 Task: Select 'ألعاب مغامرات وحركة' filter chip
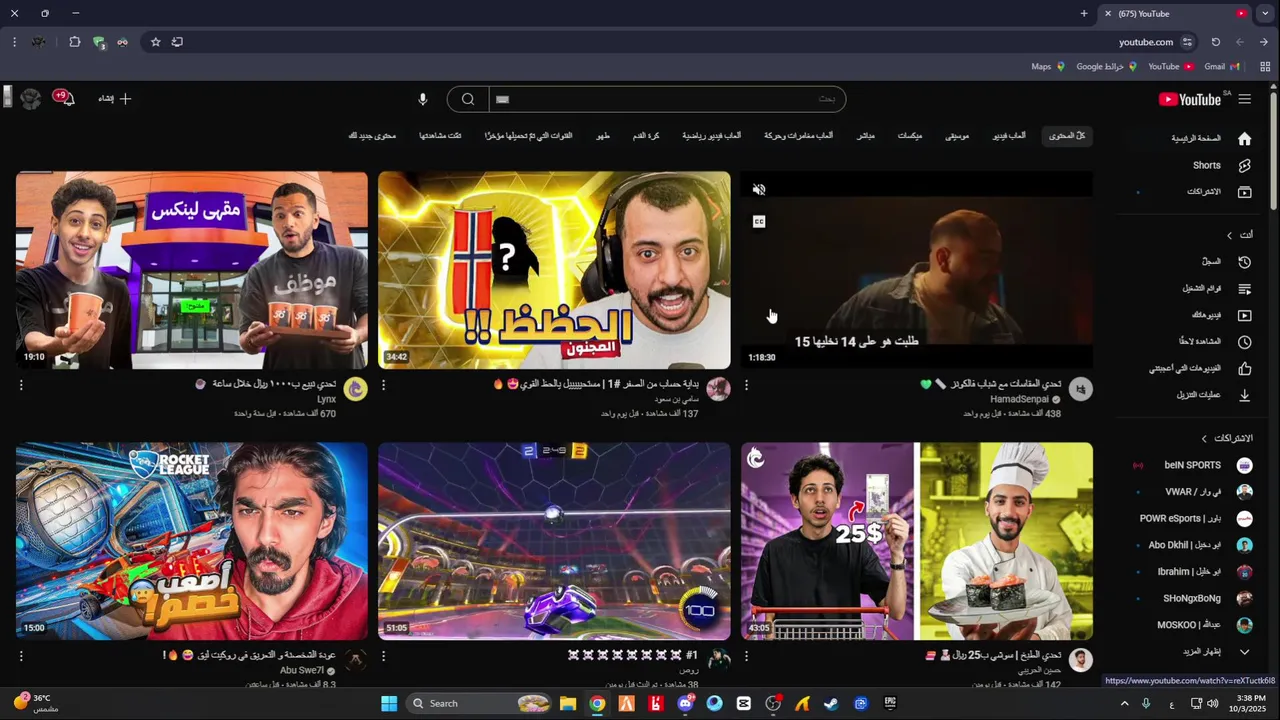pyautogui.click(x=799, y=136)
